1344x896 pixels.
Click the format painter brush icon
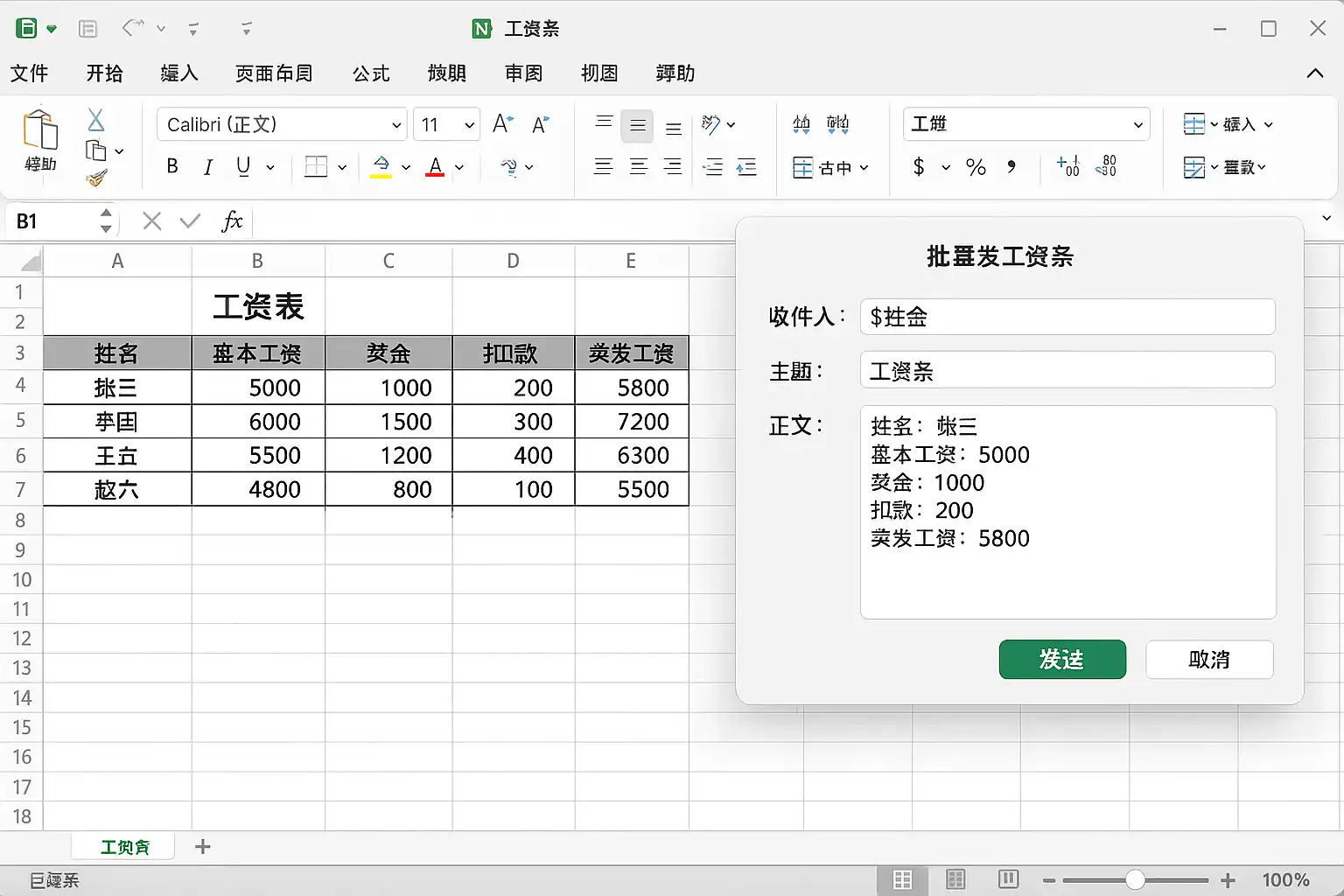click(x=96, y=179)
